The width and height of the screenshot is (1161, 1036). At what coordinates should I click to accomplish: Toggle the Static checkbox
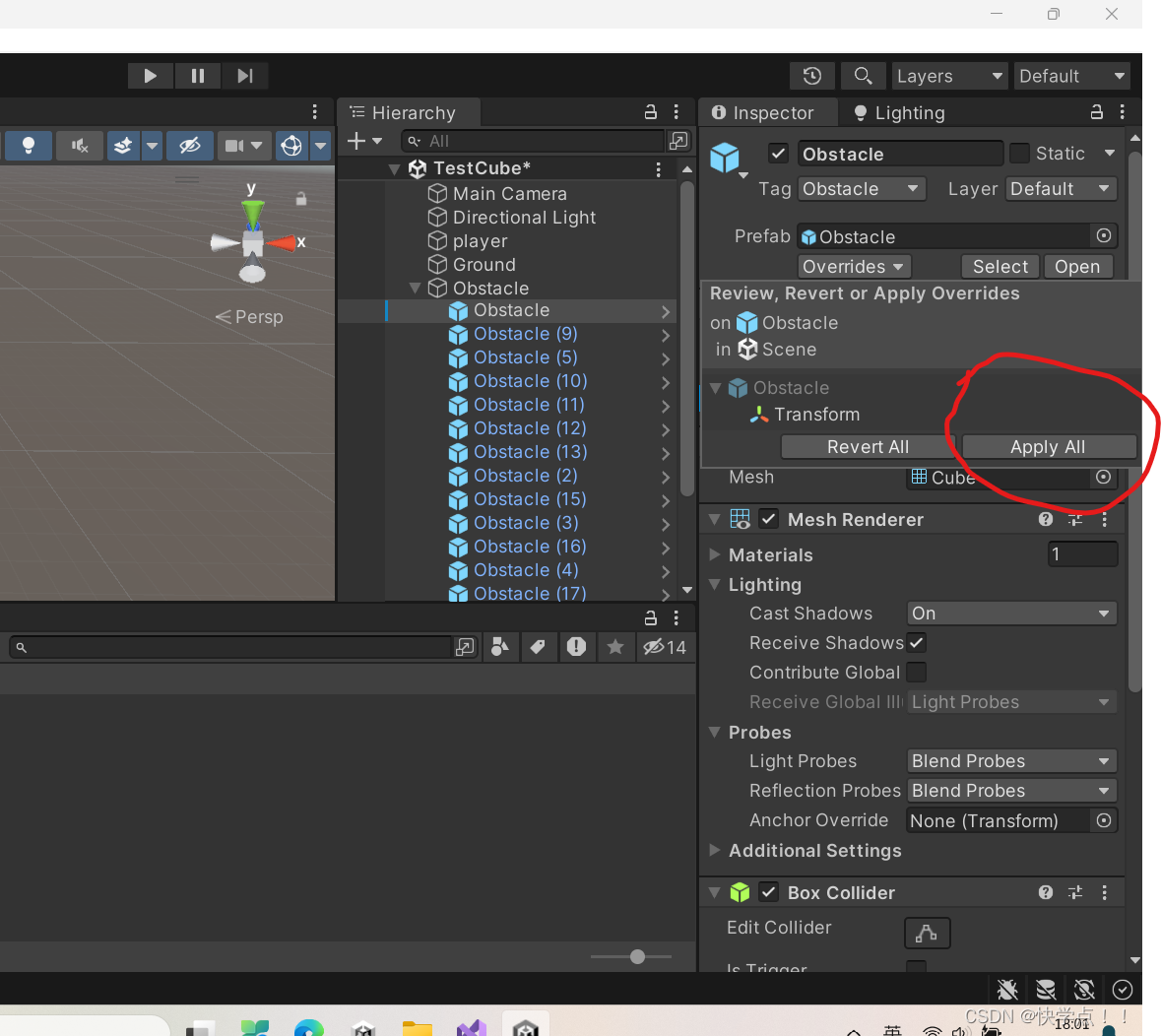(x=1019, y=154)
